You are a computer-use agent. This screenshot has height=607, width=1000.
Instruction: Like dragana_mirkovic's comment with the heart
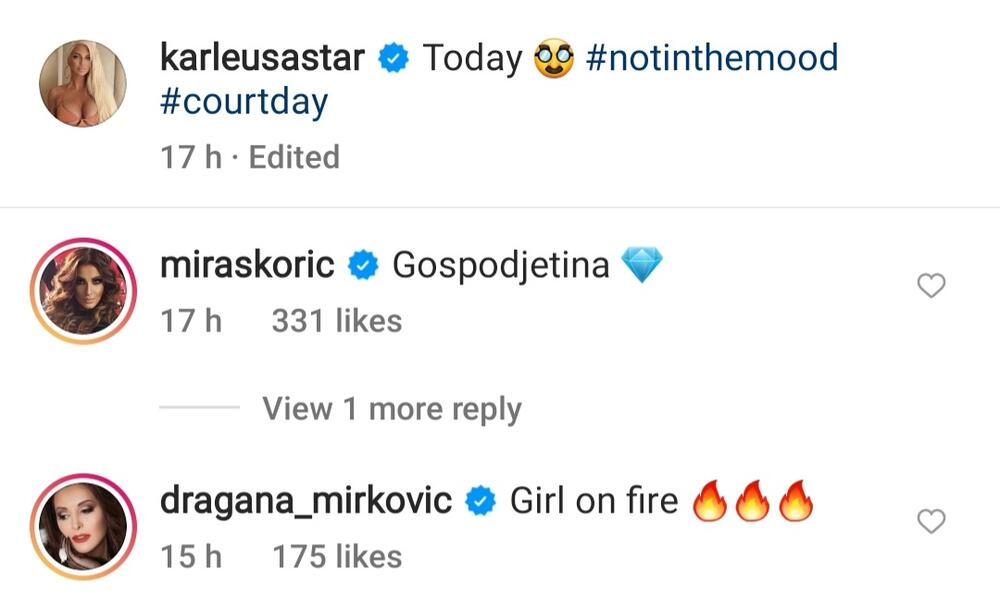pyautogui.click(x=931, y=521)
